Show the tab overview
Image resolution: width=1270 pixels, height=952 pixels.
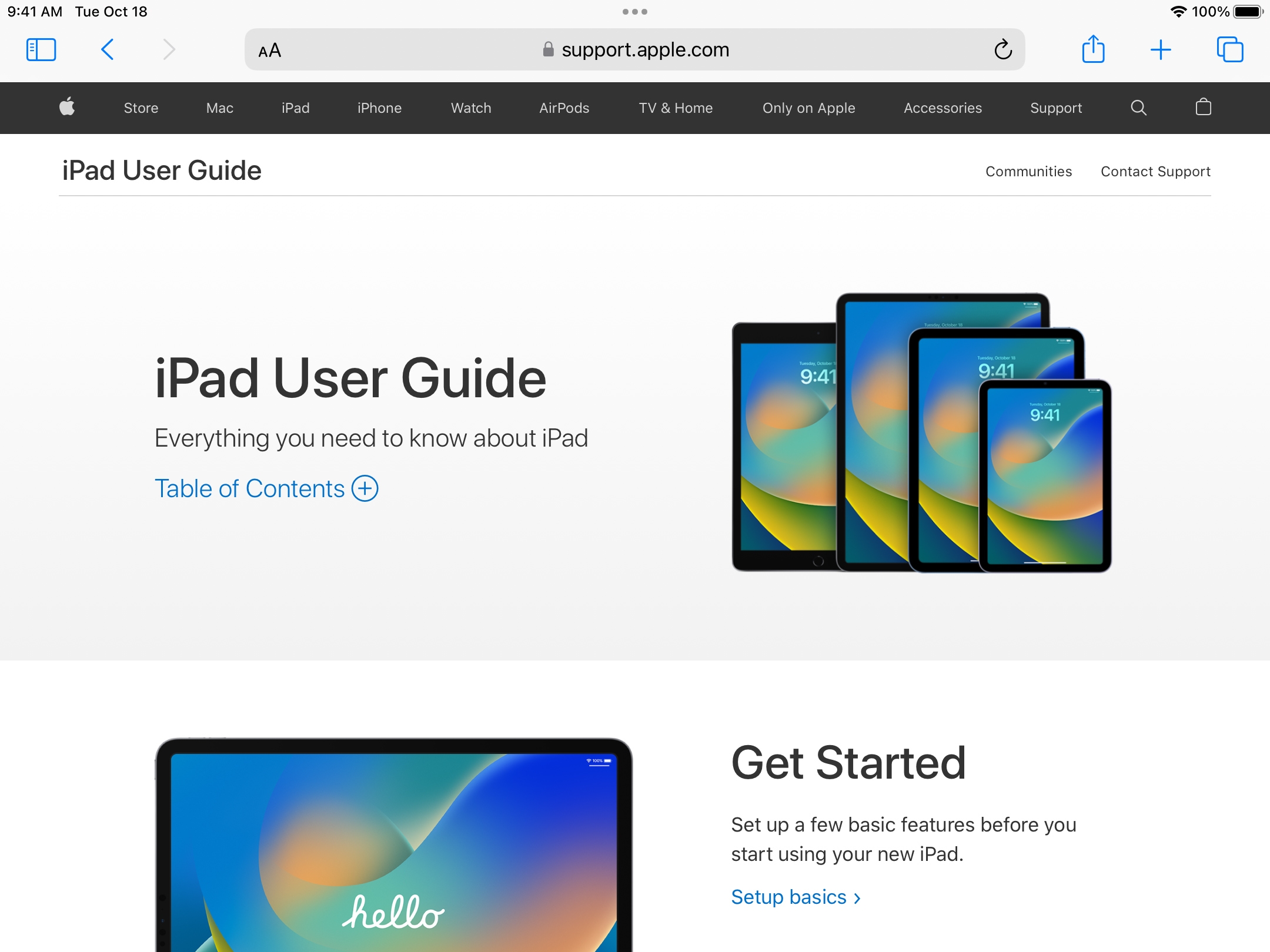point(1230,49)
